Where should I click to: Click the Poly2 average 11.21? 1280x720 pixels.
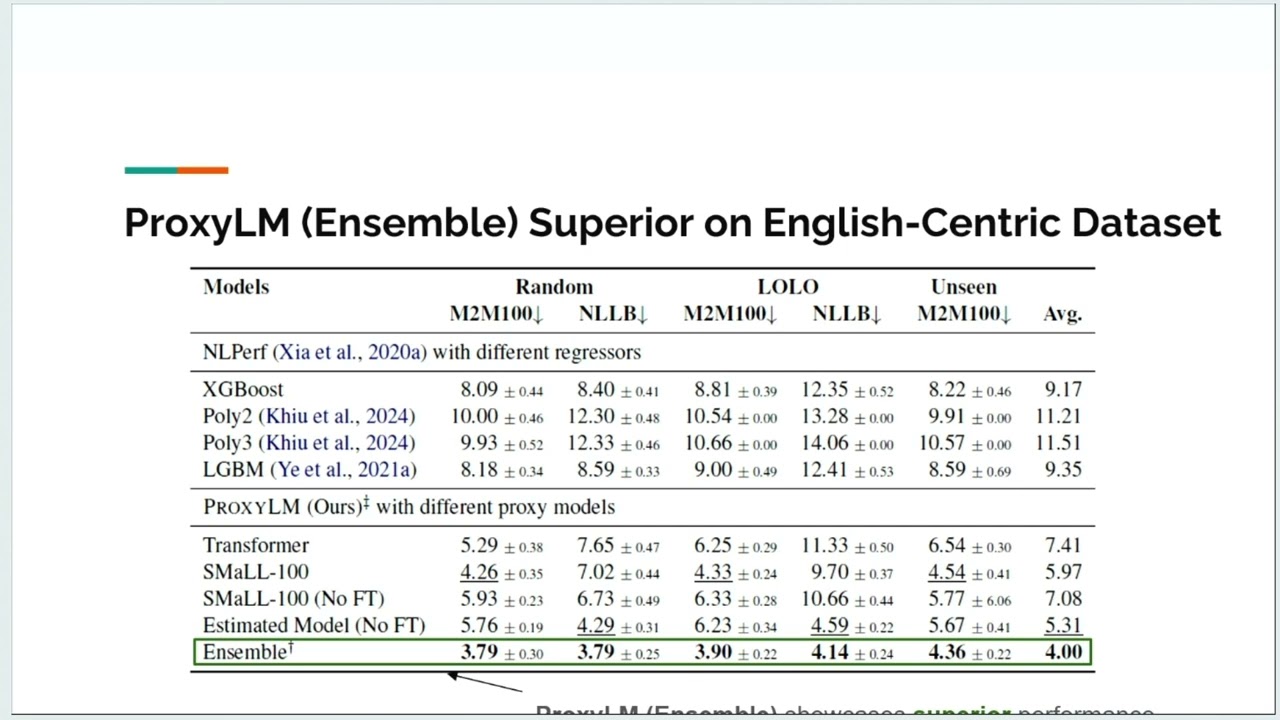(x=1058, y=416)
